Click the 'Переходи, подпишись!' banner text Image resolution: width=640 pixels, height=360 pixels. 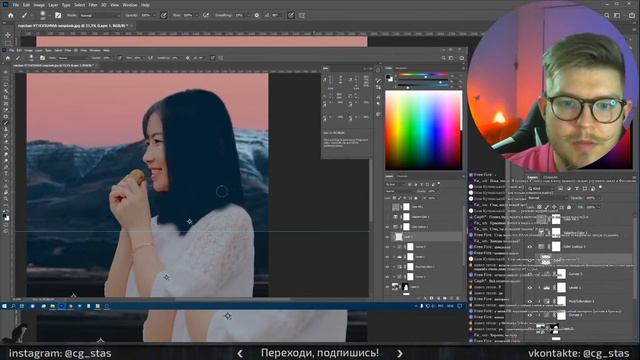(x=320, y=353)
